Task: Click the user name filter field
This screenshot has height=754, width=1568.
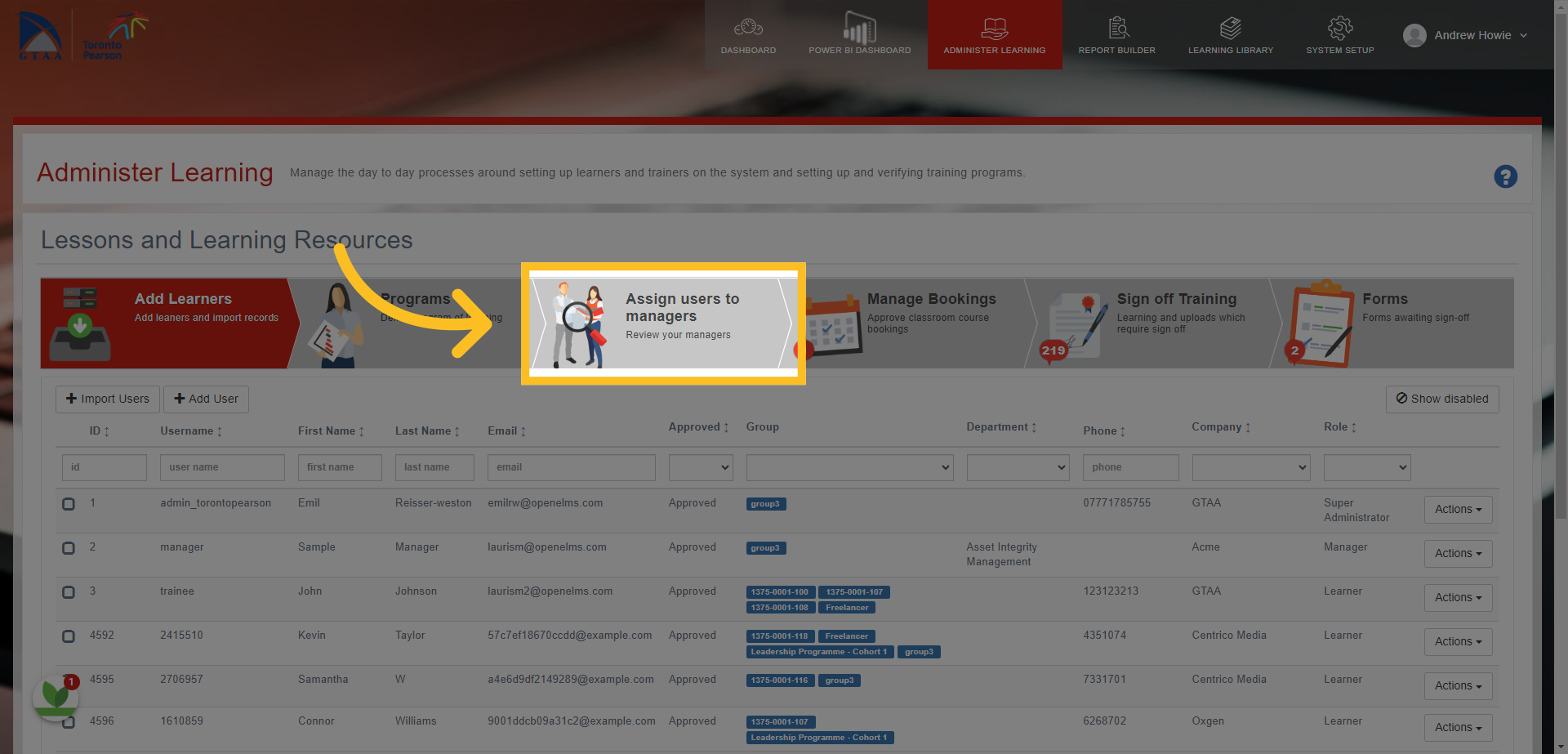Action: 222,467
